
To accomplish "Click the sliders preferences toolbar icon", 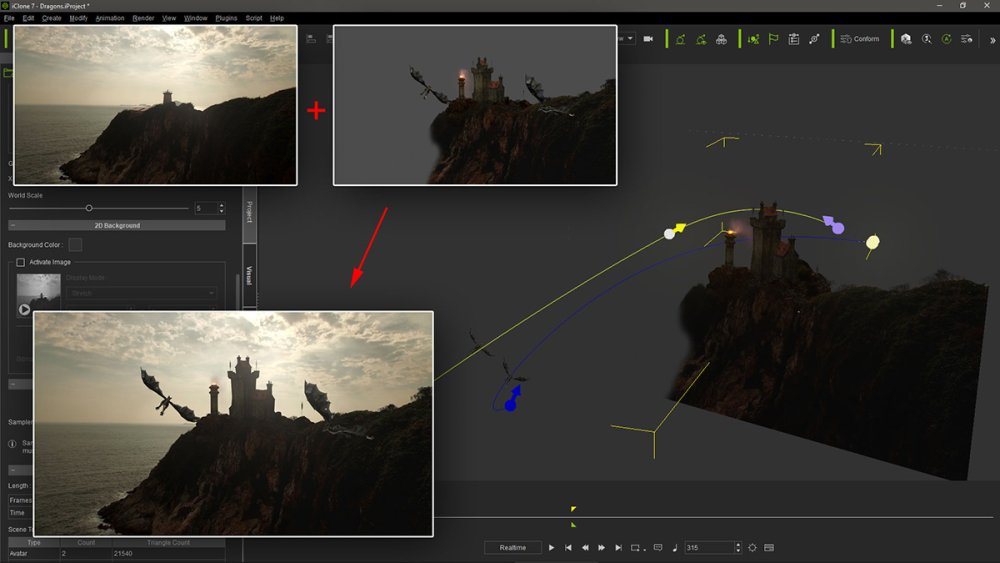I will (x=967, y=39).
